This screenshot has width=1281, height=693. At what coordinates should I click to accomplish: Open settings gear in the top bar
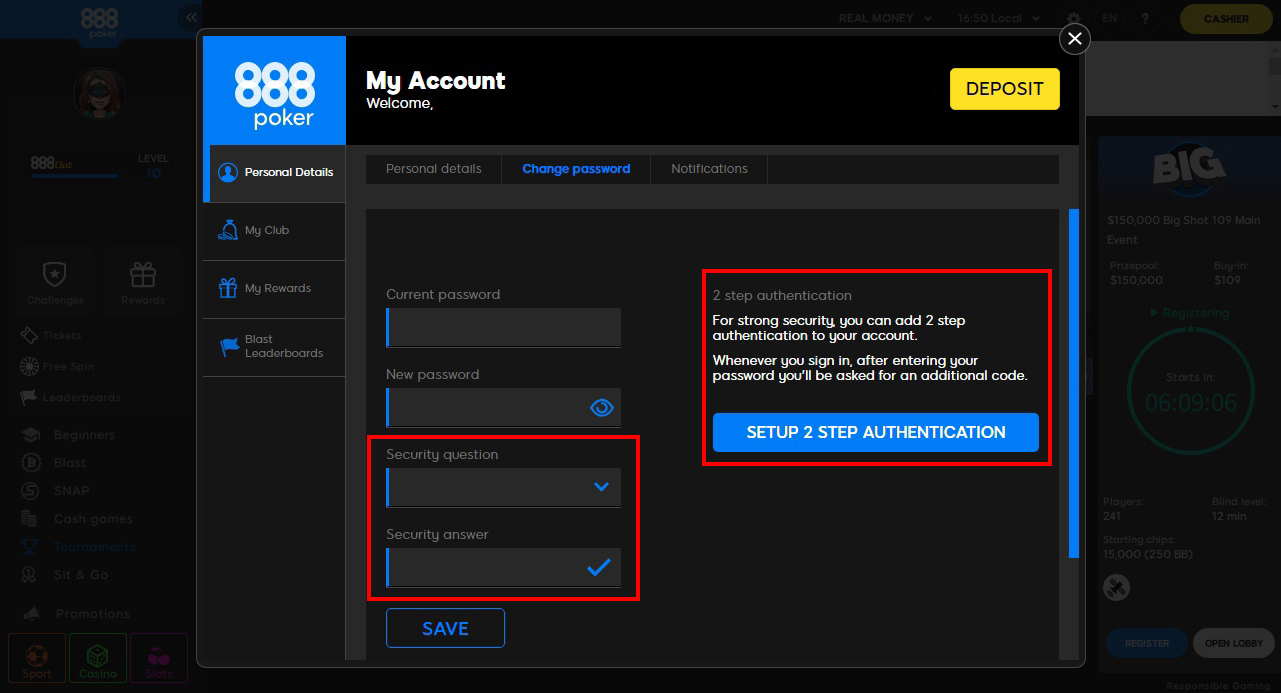pyautogui.click(x=1074, y=18)
